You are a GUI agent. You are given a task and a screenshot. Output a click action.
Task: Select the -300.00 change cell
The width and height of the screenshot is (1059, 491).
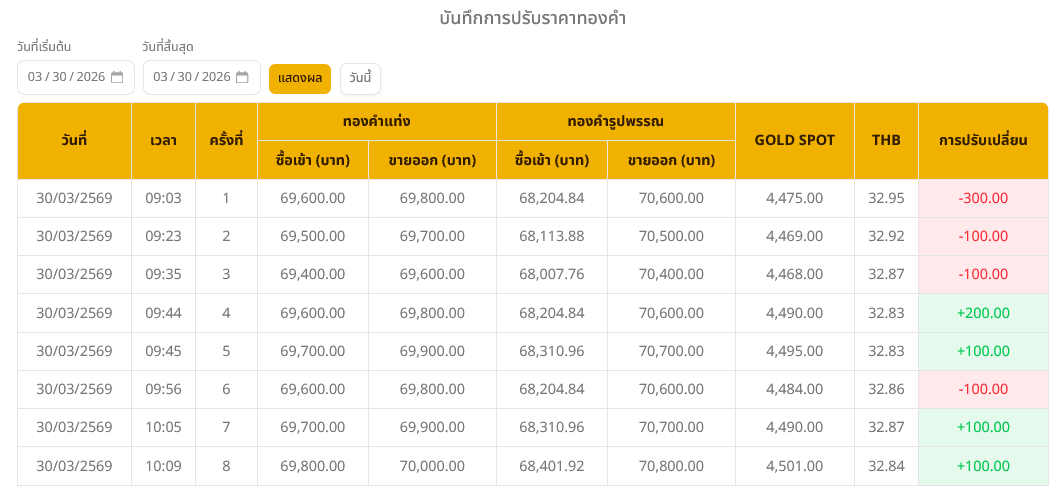point(982,198)
